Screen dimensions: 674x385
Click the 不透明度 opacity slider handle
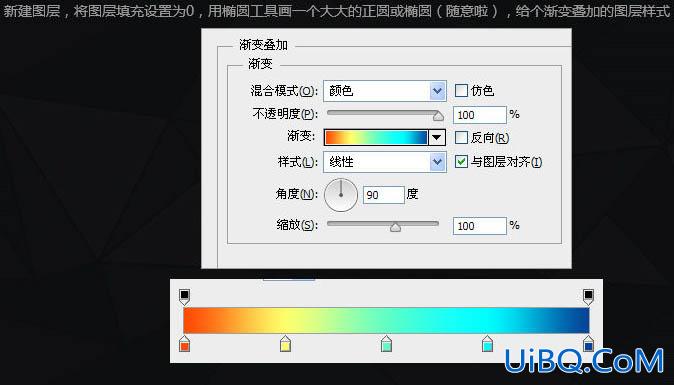(438, 116)
